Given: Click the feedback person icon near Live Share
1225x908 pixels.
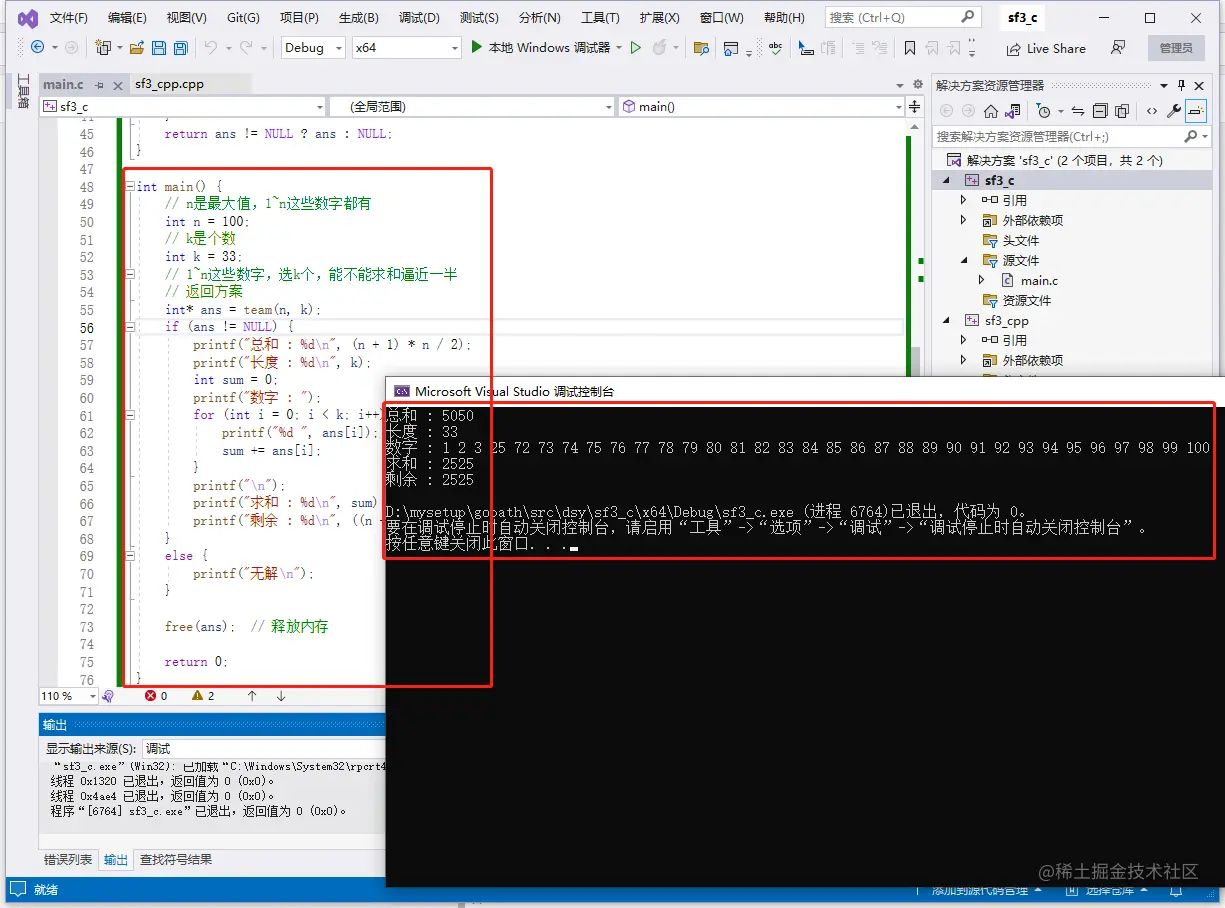Looking at the screenshot, I should 1118,48.
